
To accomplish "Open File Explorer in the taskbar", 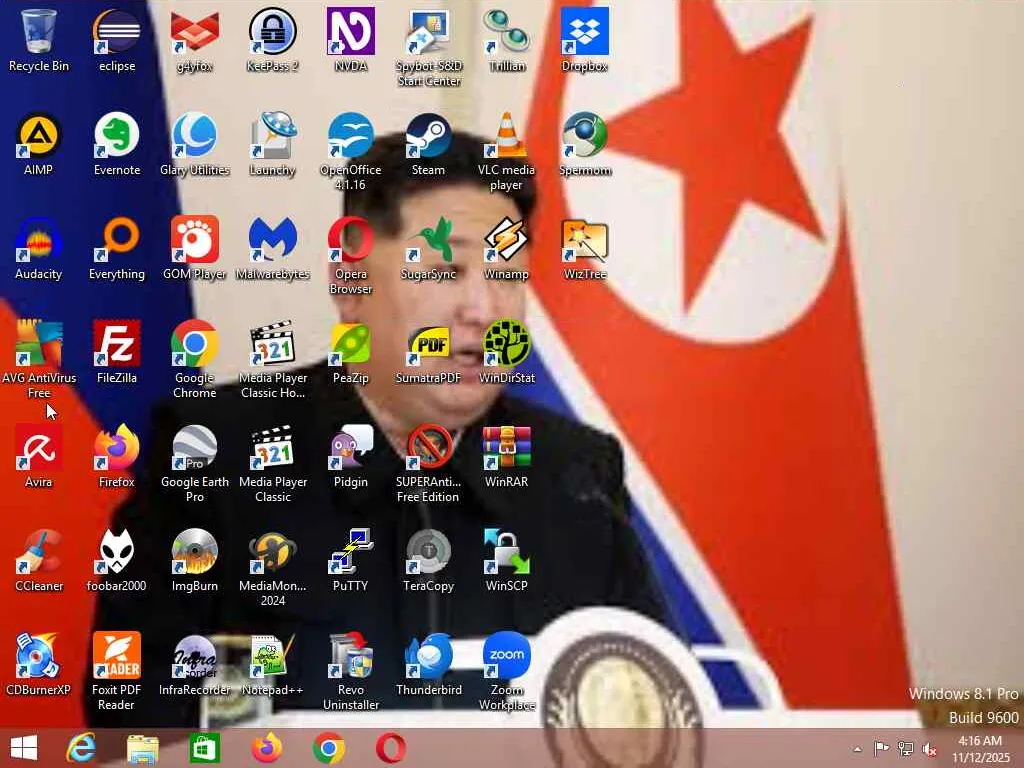I will click(x=142, y=748).
